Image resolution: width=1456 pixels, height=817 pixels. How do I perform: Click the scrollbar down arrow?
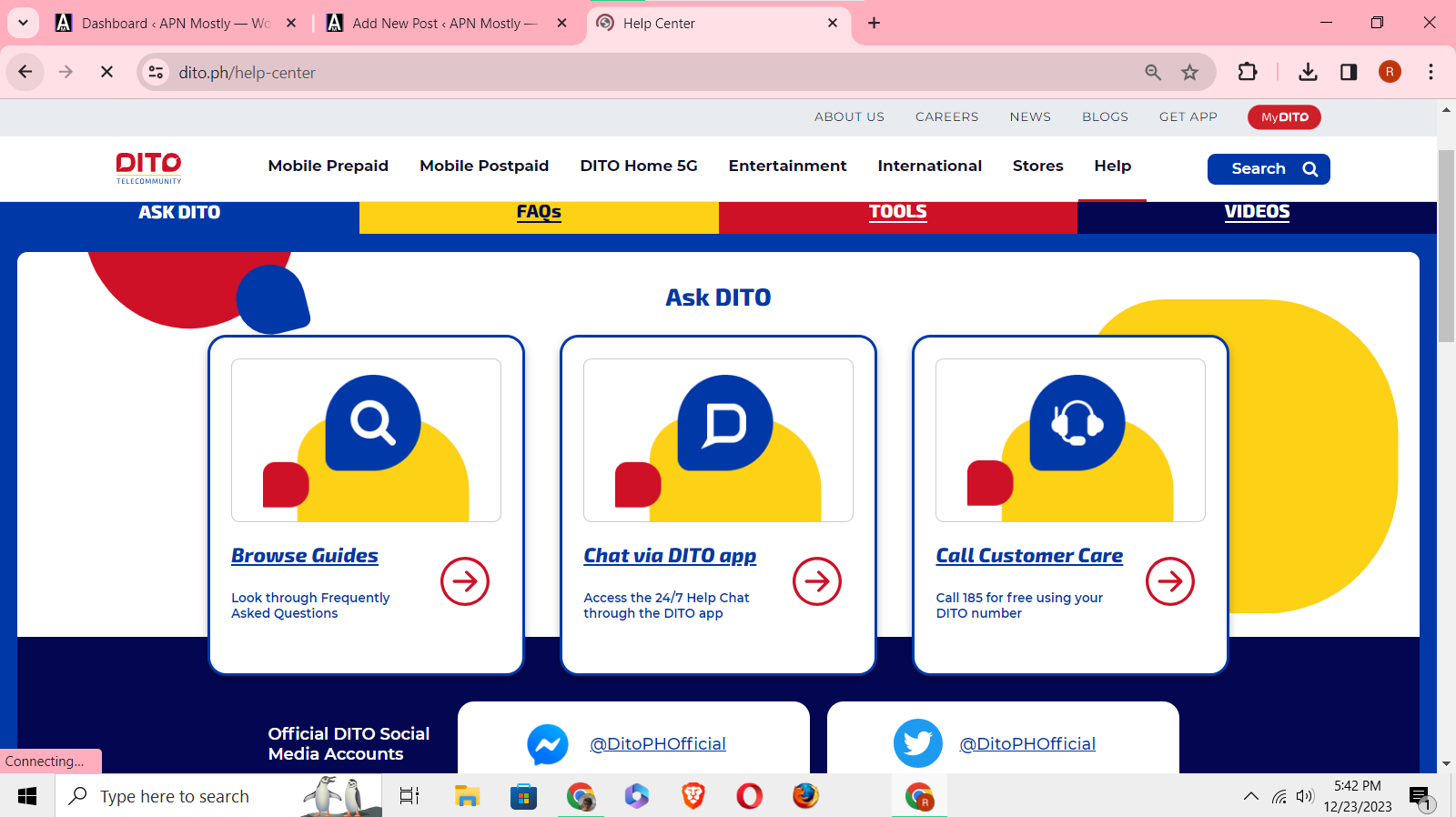1446,763
